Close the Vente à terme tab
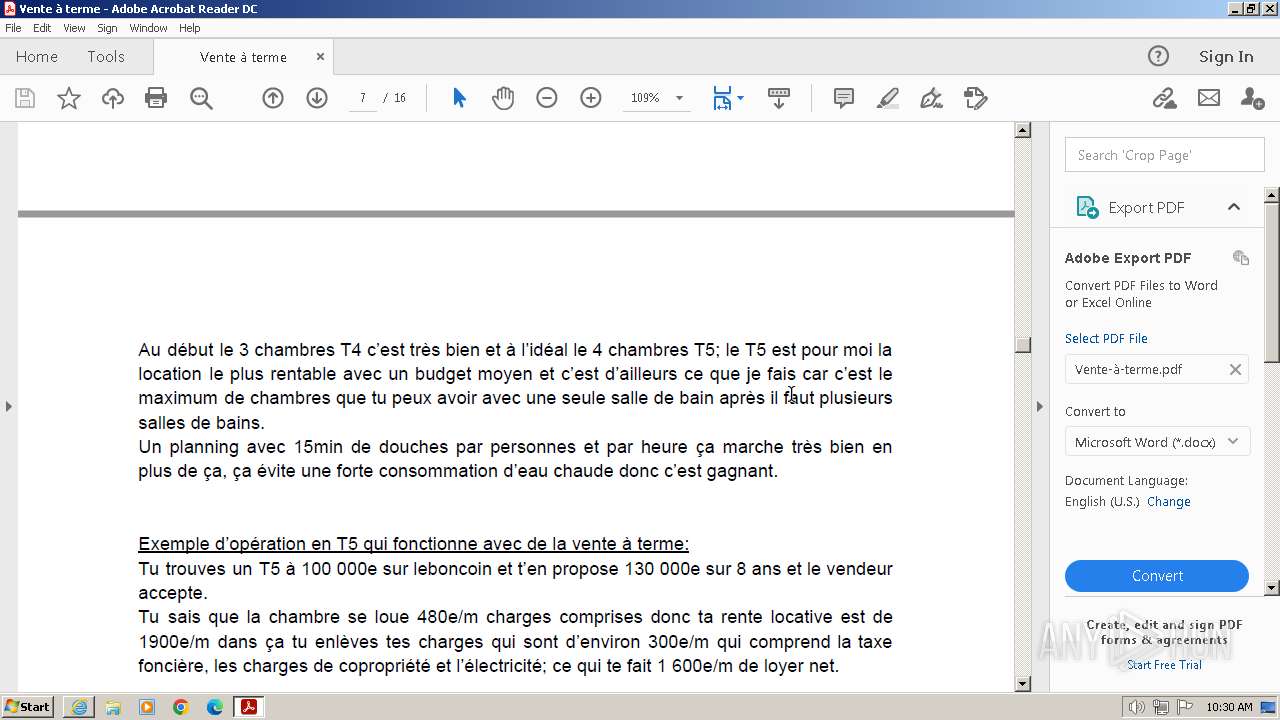The width and height of the screenshot is (1280, 720). click(320, 57)
